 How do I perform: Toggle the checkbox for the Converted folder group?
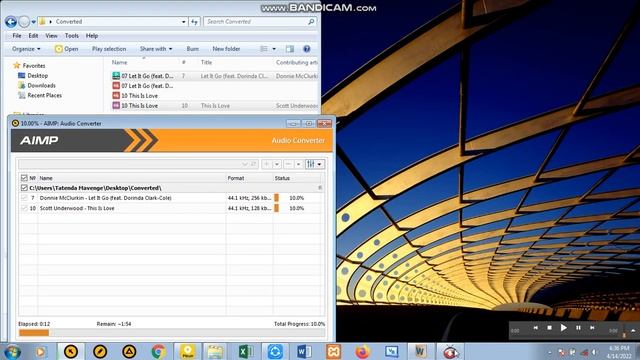point(24,188)
